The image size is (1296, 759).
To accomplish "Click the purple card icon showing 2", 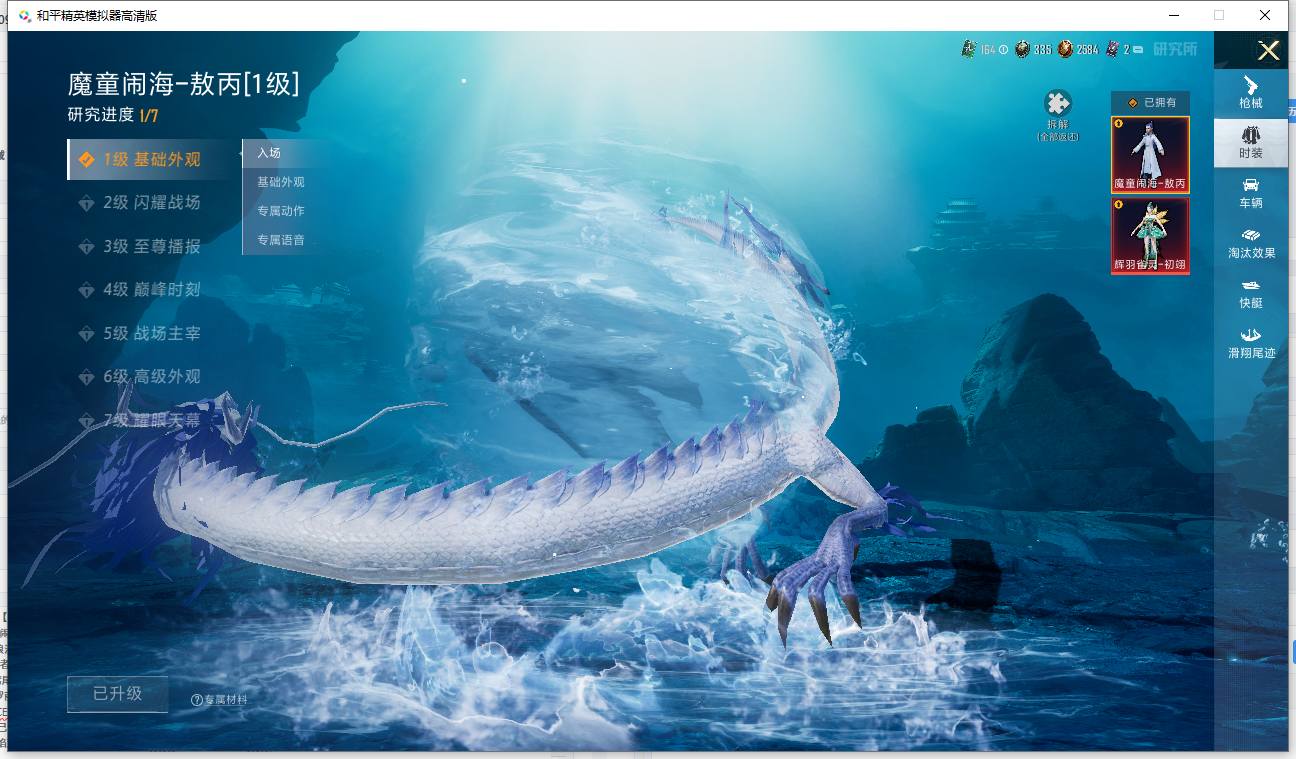I will 1112,49.
